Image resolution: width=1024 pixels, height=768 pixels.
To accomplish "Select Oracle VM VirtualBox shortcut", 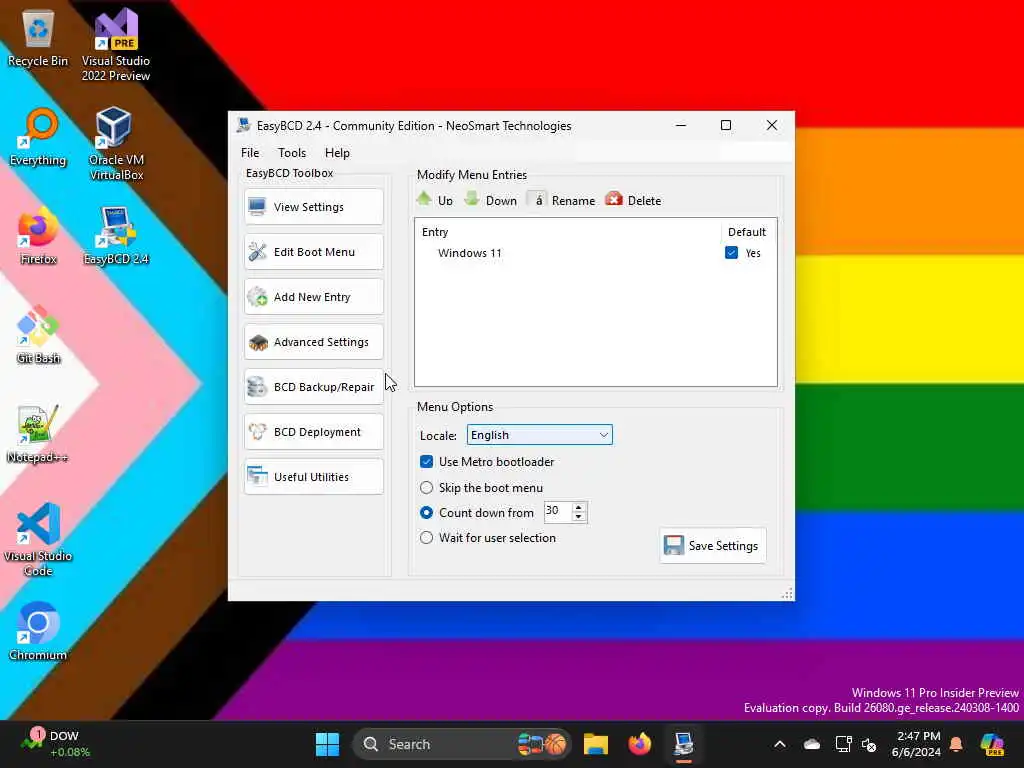I will (x=116, y=144).
